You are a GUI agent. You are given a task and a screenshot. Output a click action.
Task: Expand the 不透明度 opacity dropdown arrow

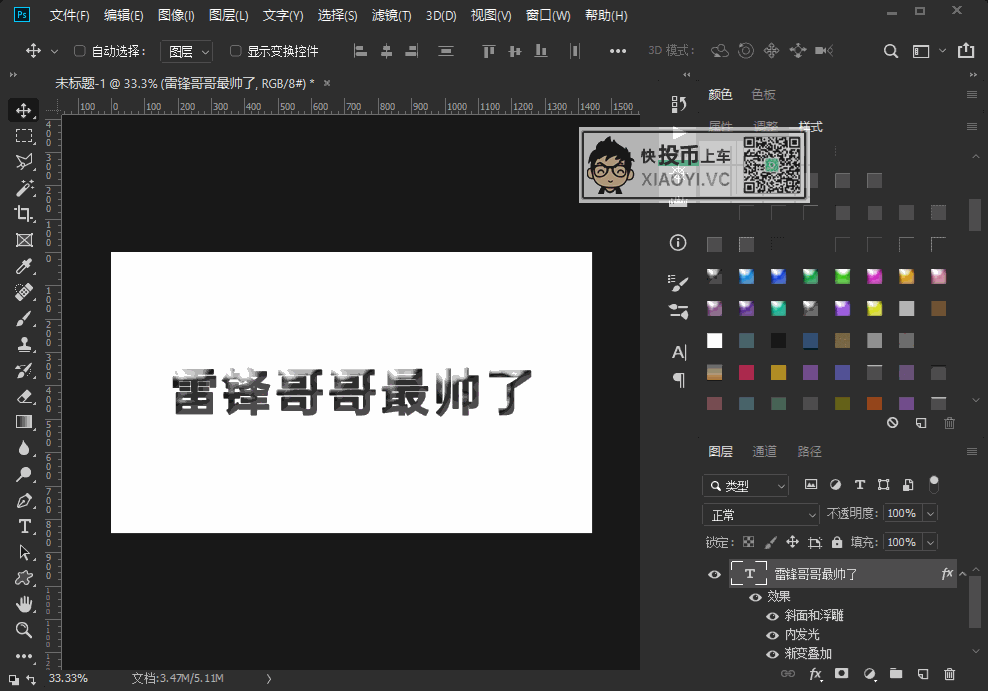click(931, 514)
